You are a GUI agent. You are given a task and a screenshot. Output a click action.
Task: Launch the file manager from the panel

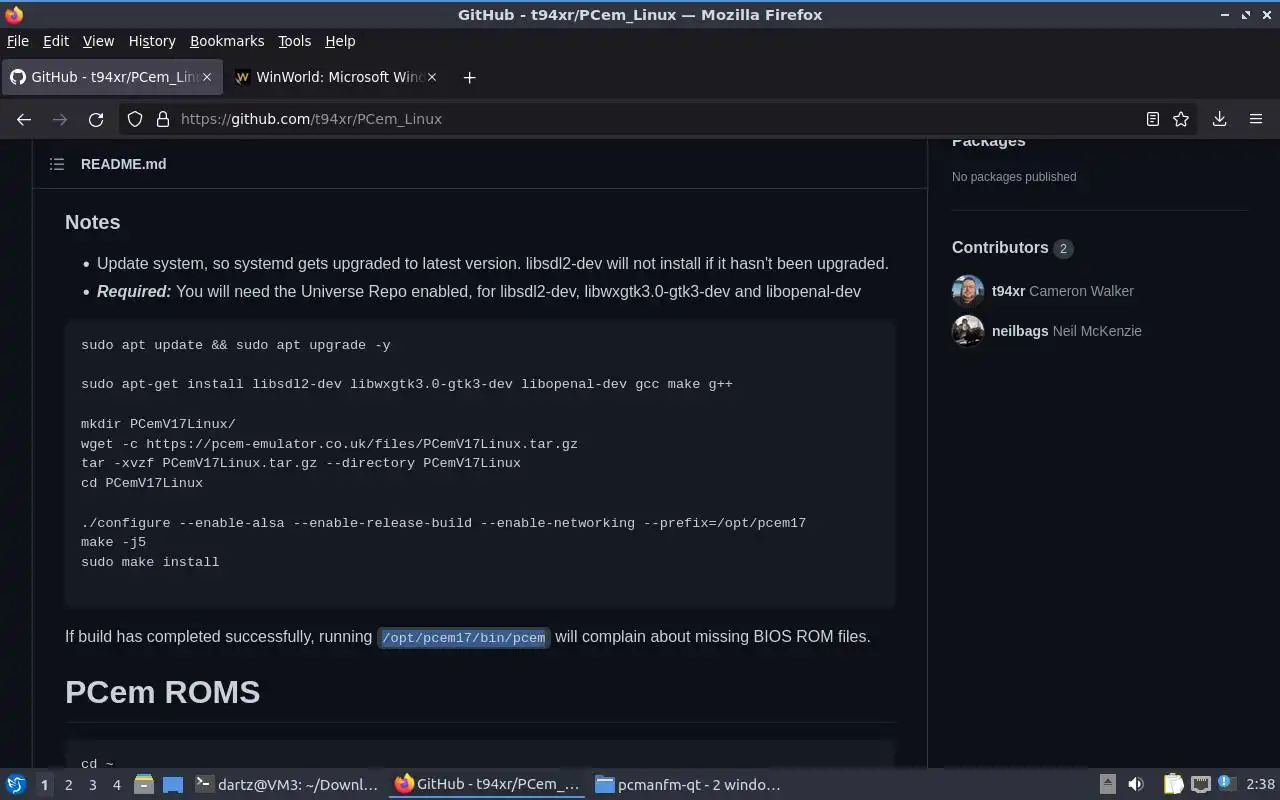(x=144, y=785)
